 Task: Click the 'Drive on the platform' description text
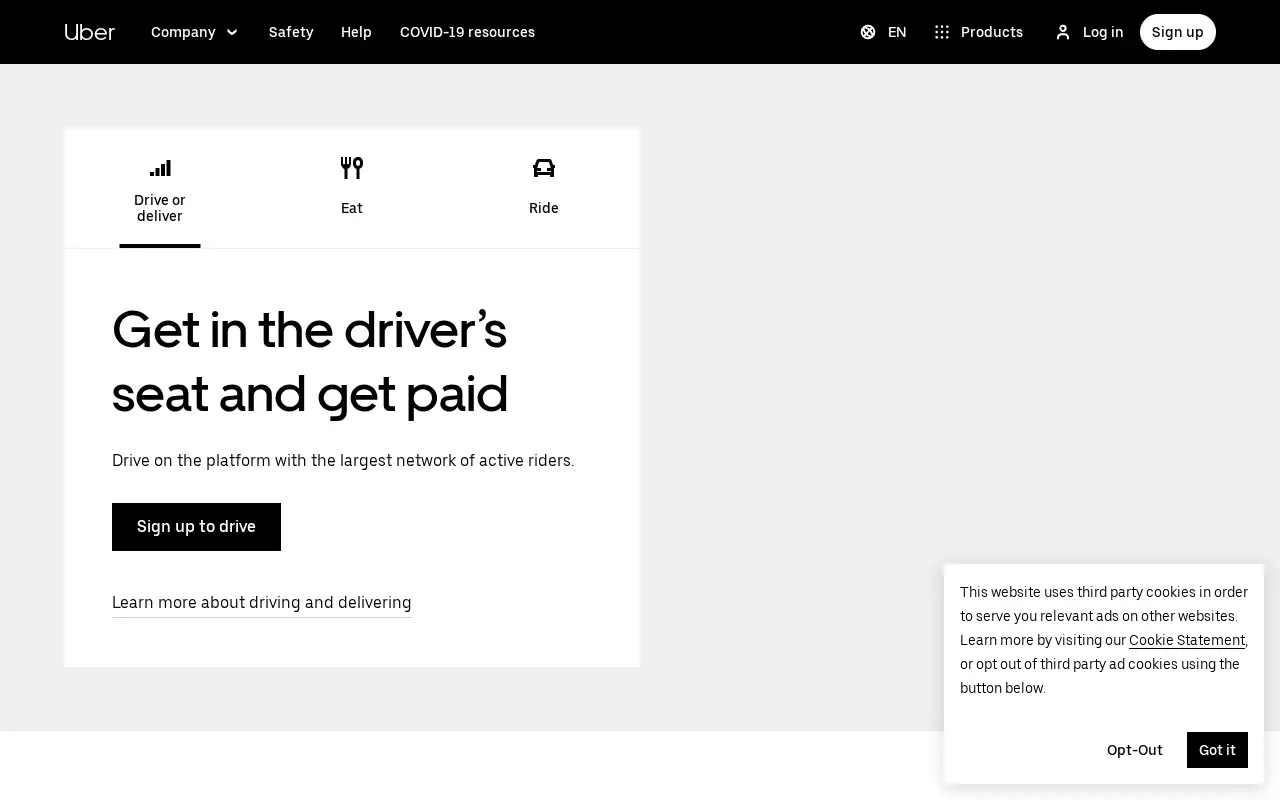(343, 461)
